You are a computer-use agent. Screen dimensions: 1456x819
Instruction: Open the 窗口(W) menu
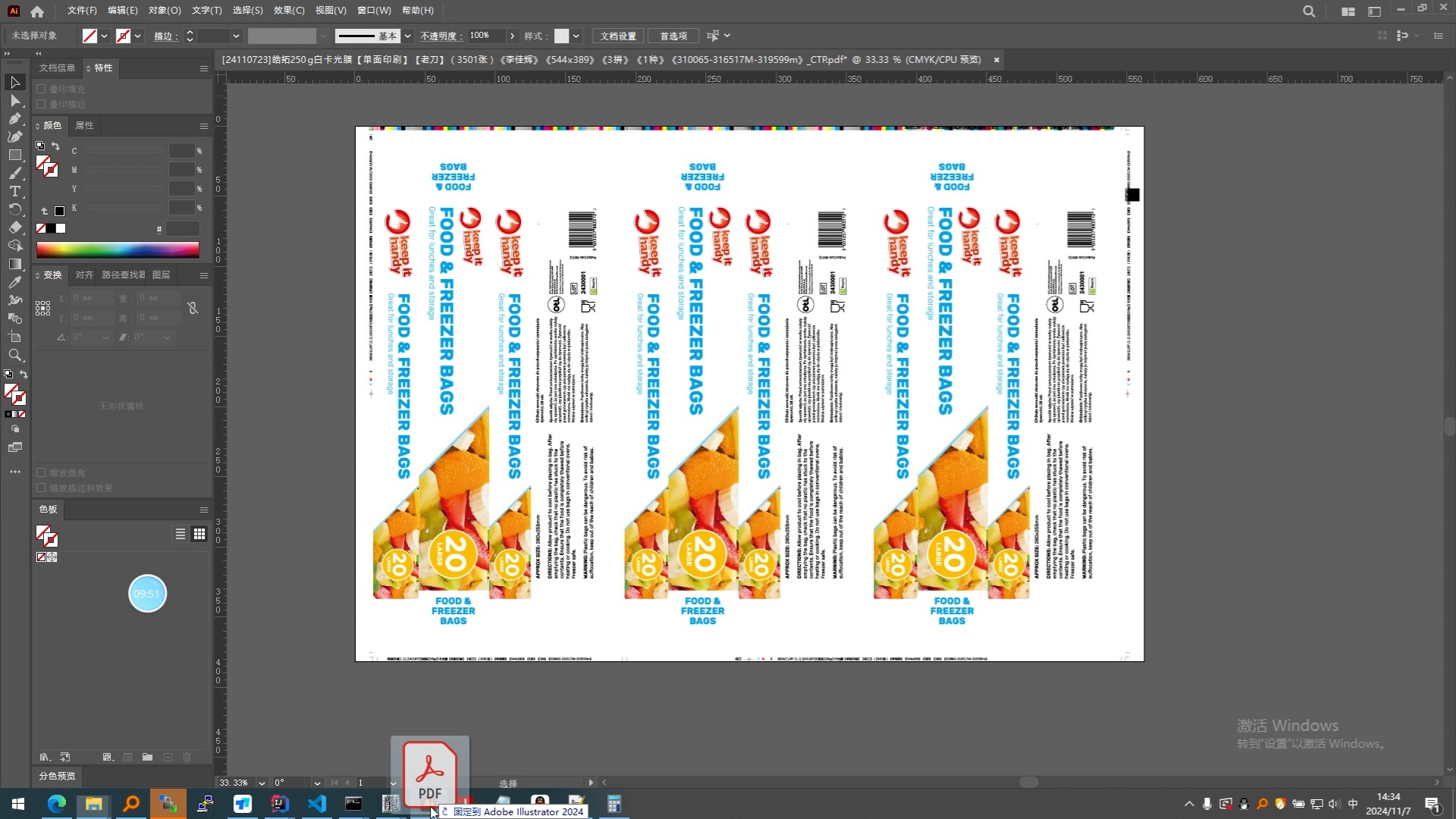click(374, 11)
